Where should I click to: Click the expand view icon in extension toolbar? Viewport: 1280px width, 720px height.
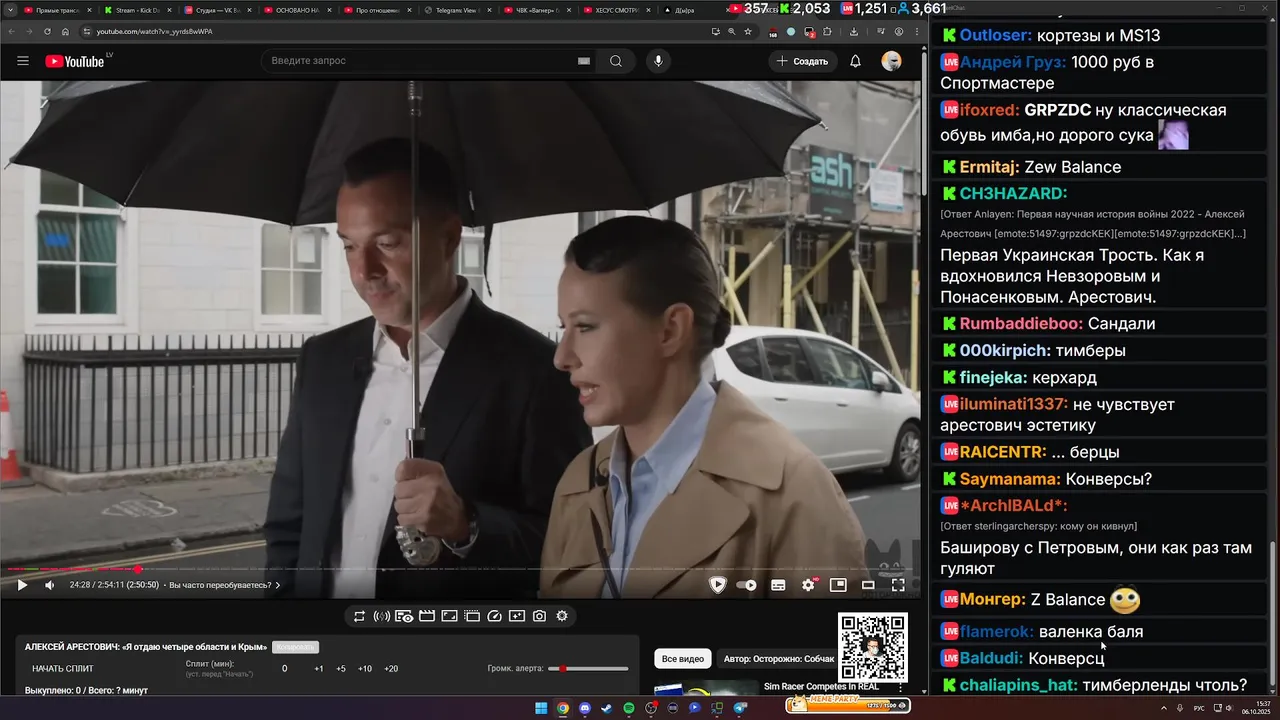click(x=449, y=616)
